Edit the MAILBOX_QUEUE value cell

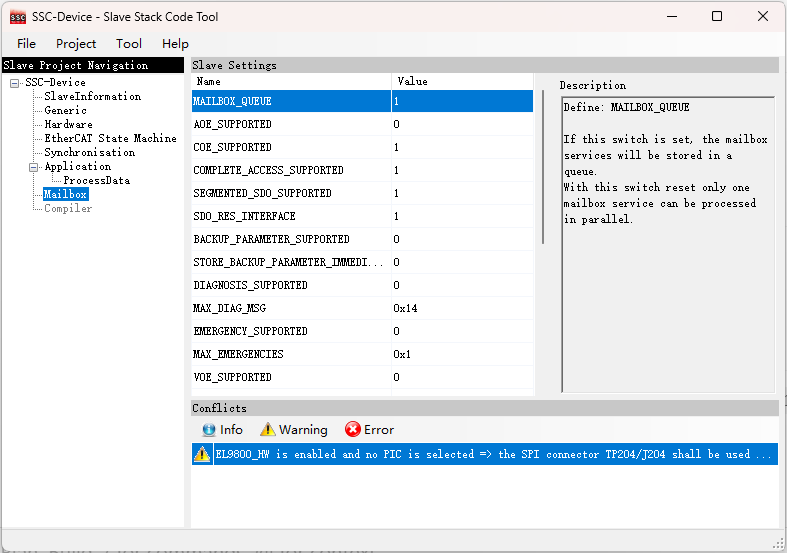tap(462, 101)
